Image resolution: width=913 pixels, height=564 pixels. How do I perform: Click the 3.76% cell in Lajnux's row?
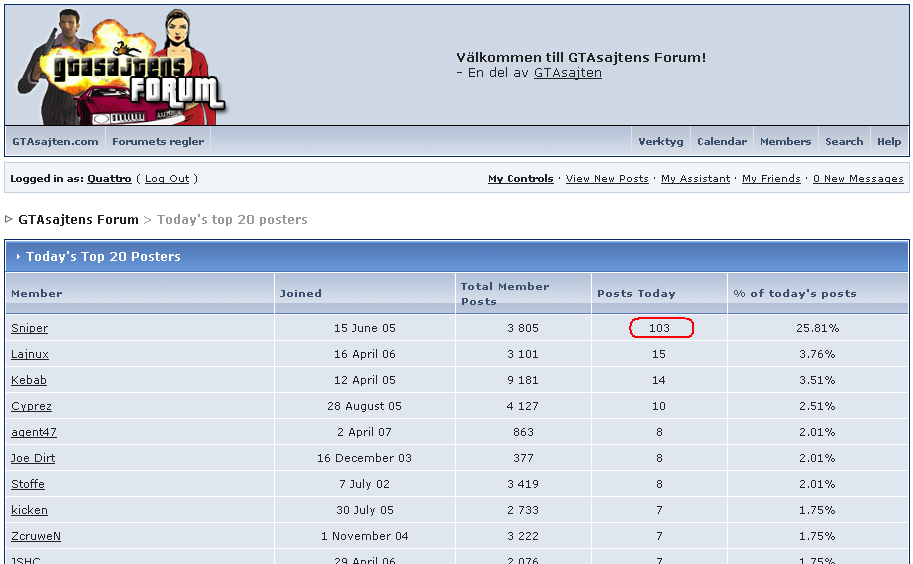(818, 354)
